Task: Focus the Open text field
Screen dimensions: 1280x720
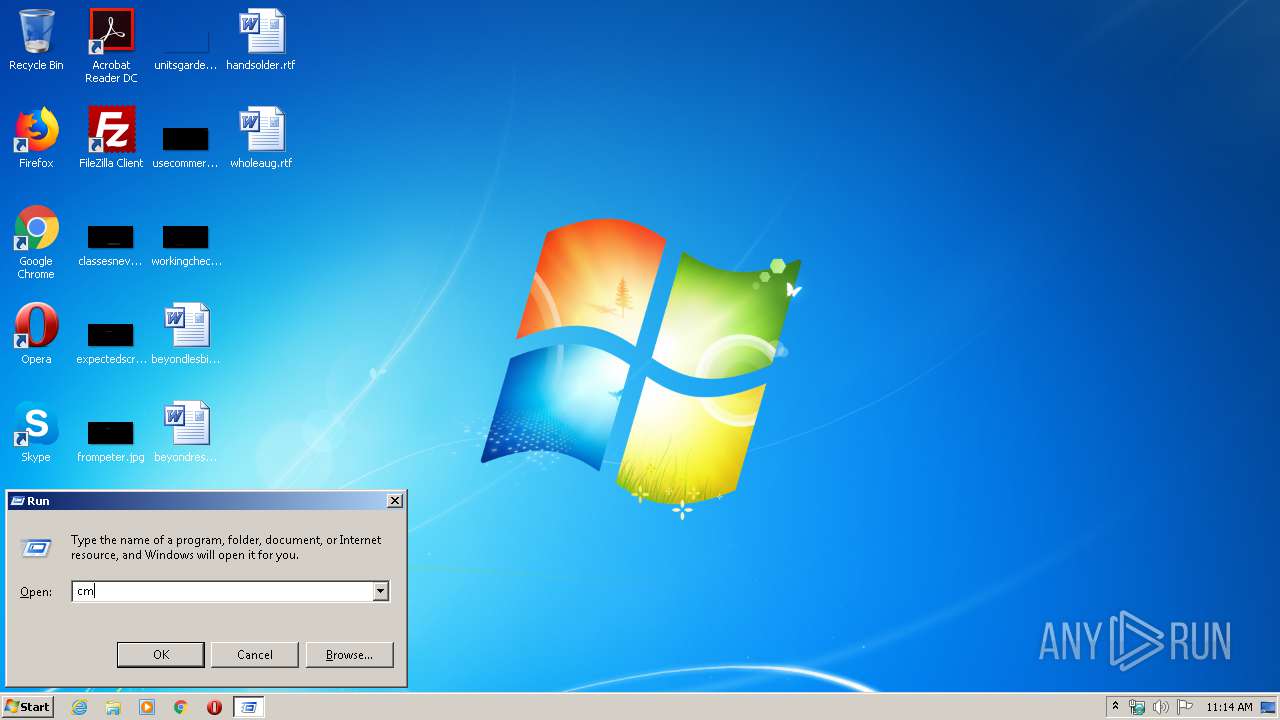Action: [222, 592]
